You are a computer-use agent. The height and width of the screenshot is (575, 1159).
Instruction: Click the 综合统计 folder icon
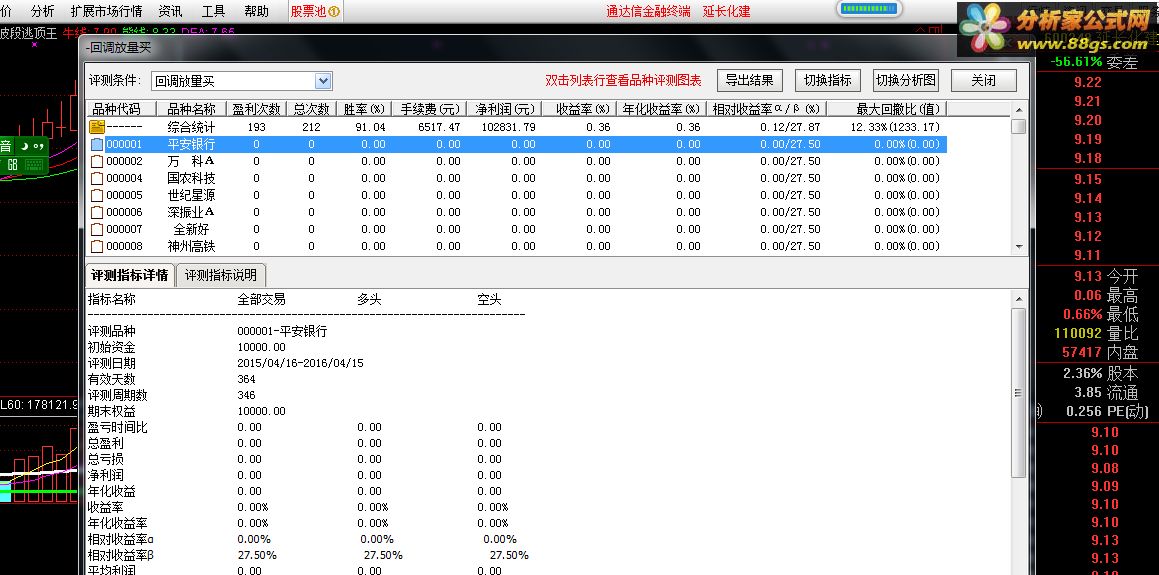pos(97,127)
